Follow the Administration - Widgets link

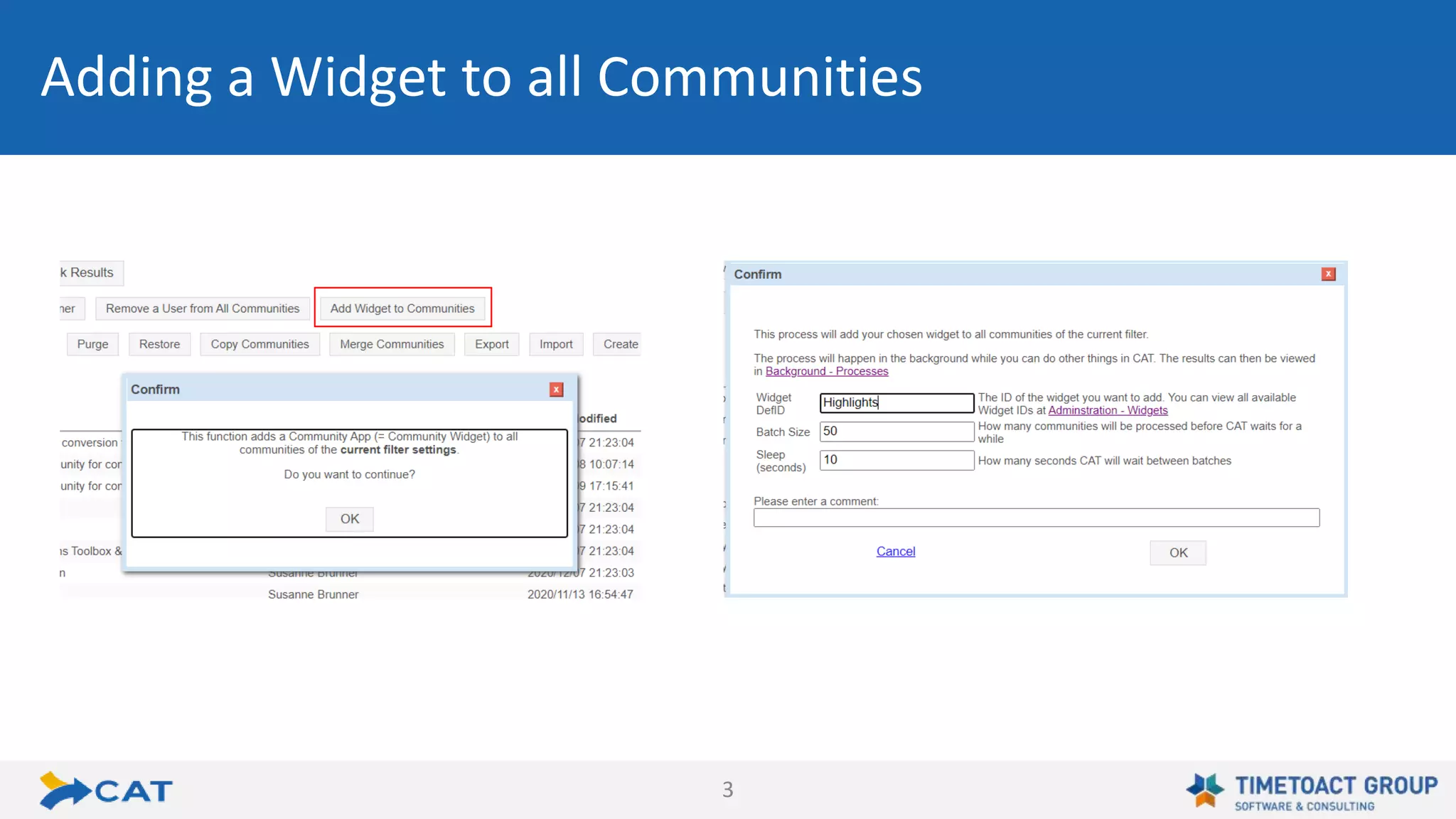click(1108, 410)
